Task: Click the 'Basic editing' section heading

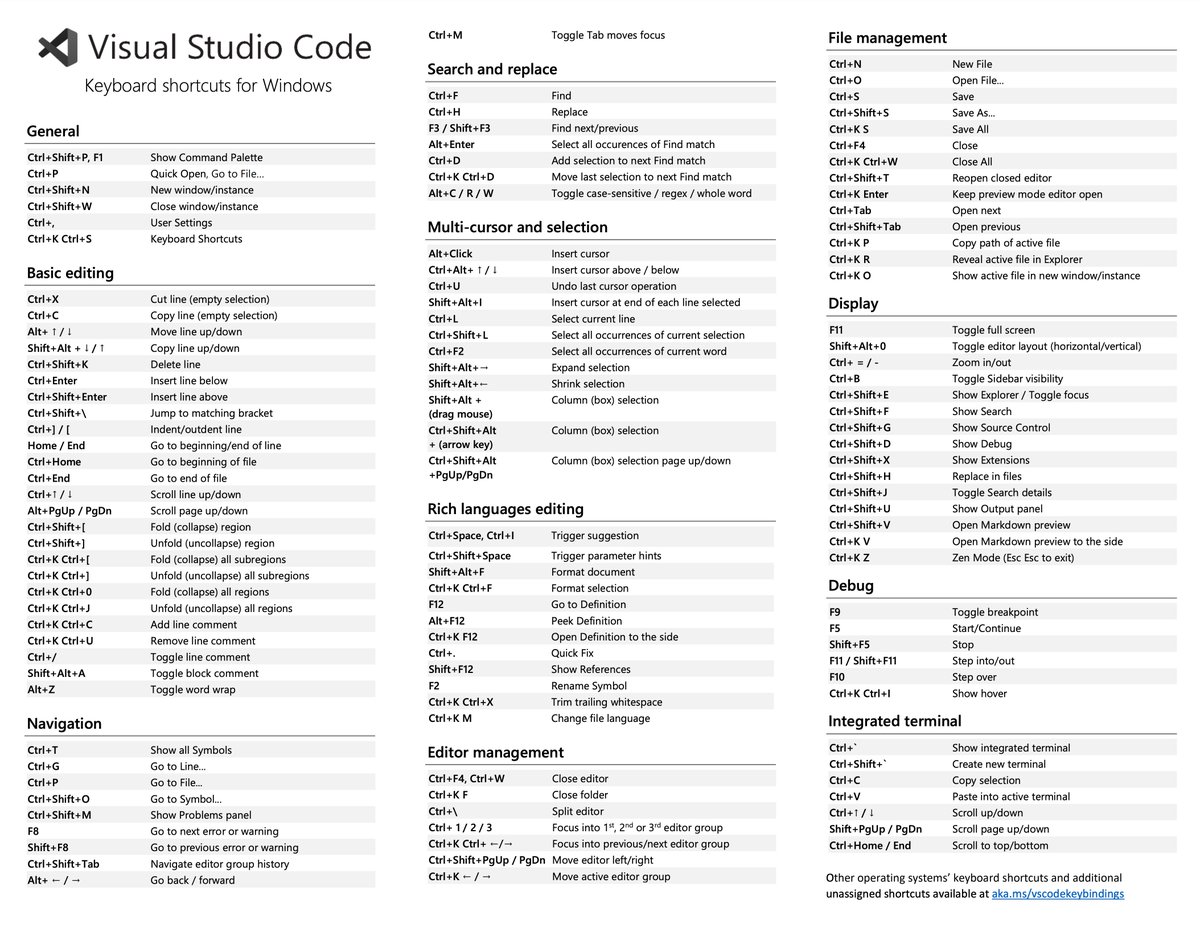Action: pos(70,273)
